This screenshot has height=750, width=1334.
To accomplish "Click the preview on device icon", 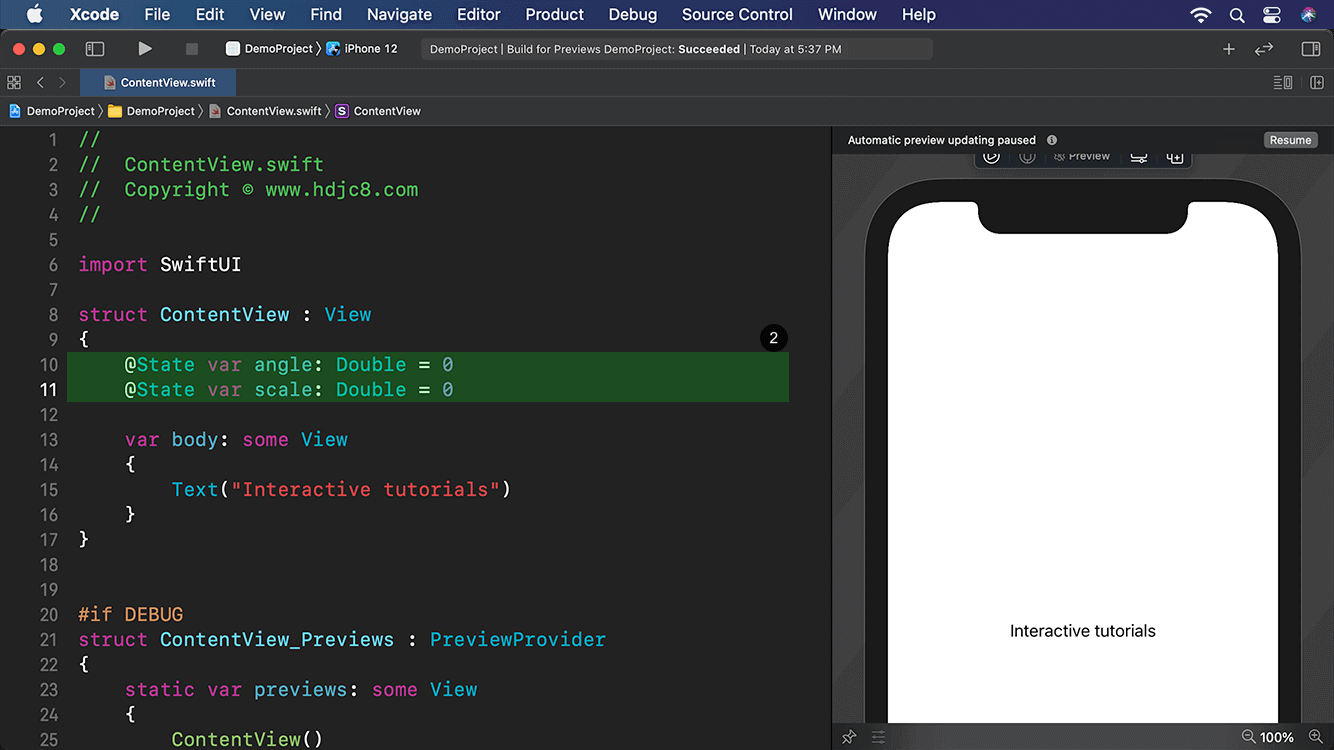I will 1027,156.
